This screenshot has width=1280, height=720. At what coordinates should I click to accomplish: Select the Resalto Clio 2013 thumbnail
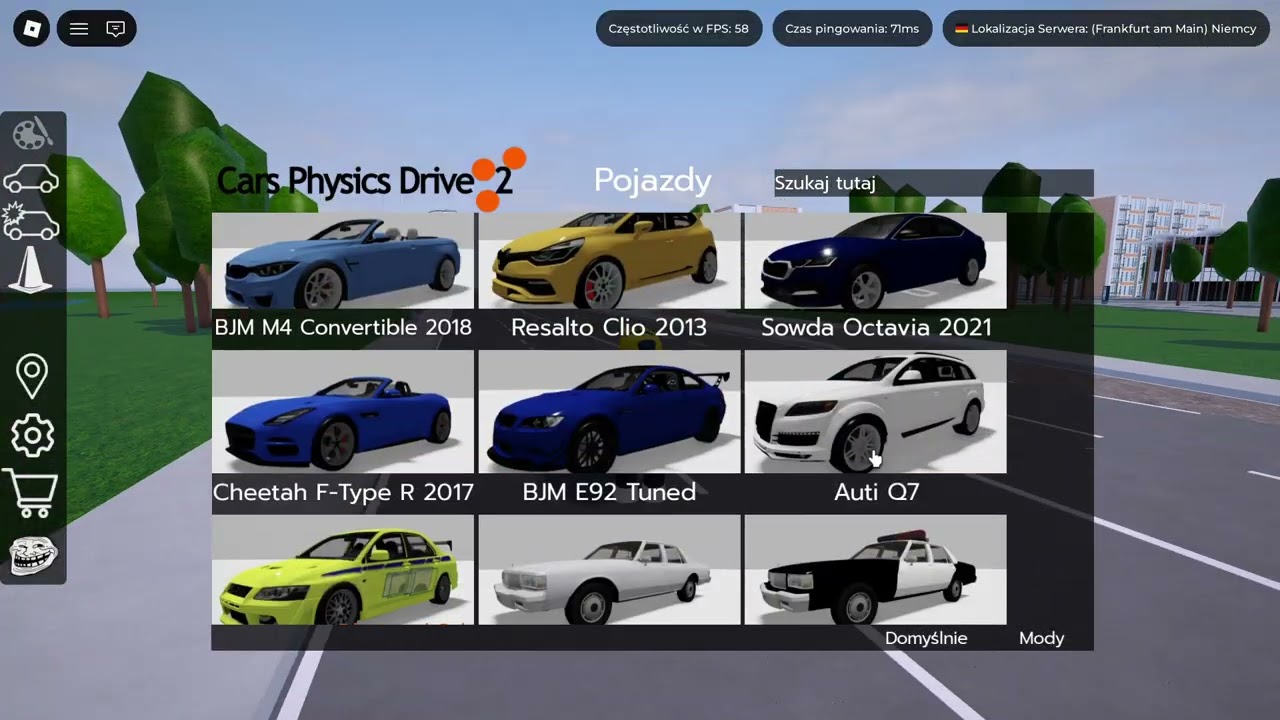click(609, 260)
